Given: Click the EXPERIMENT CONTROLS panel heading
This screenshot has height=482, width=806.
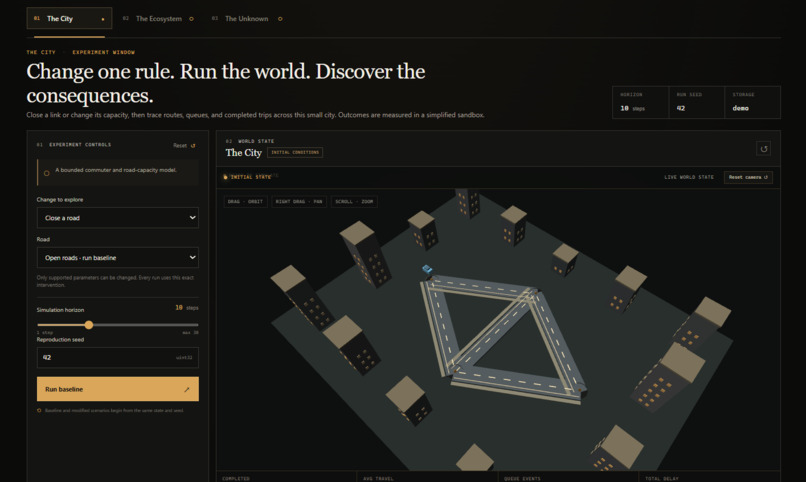Looking at the screenshot, I should [x=80, y=145].
